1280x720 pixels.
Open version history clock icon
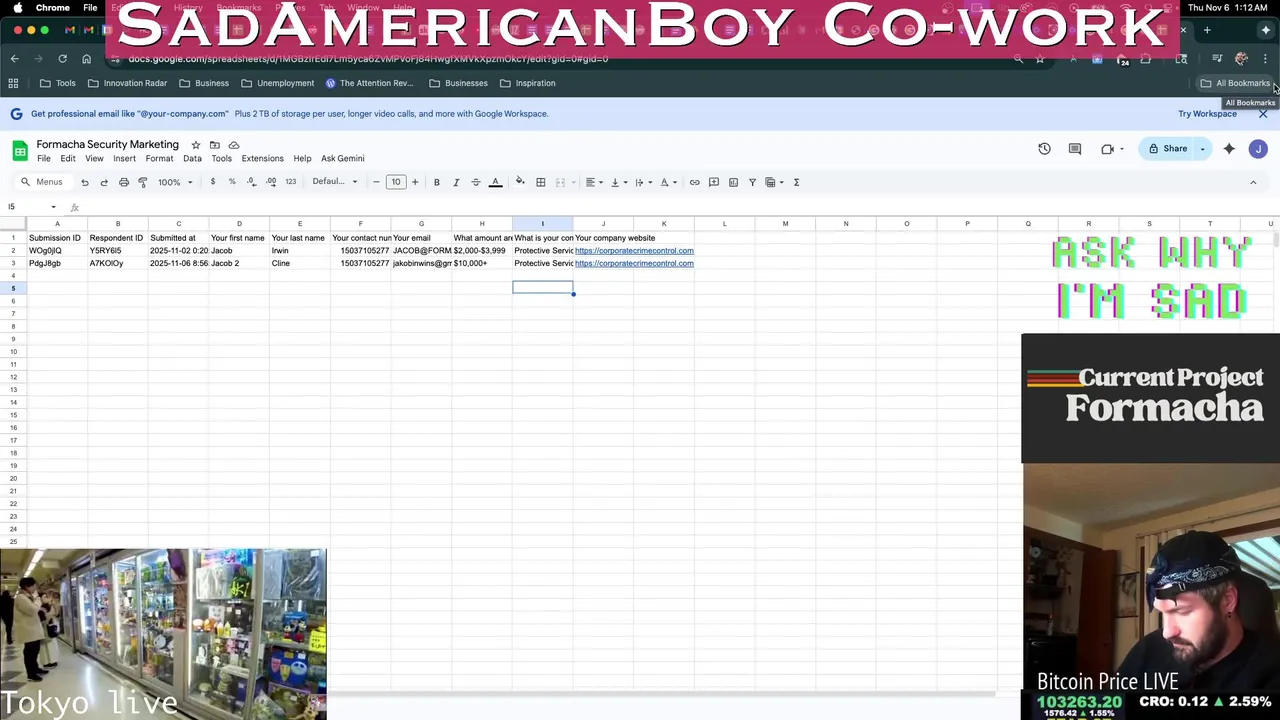coord(1044,149)
